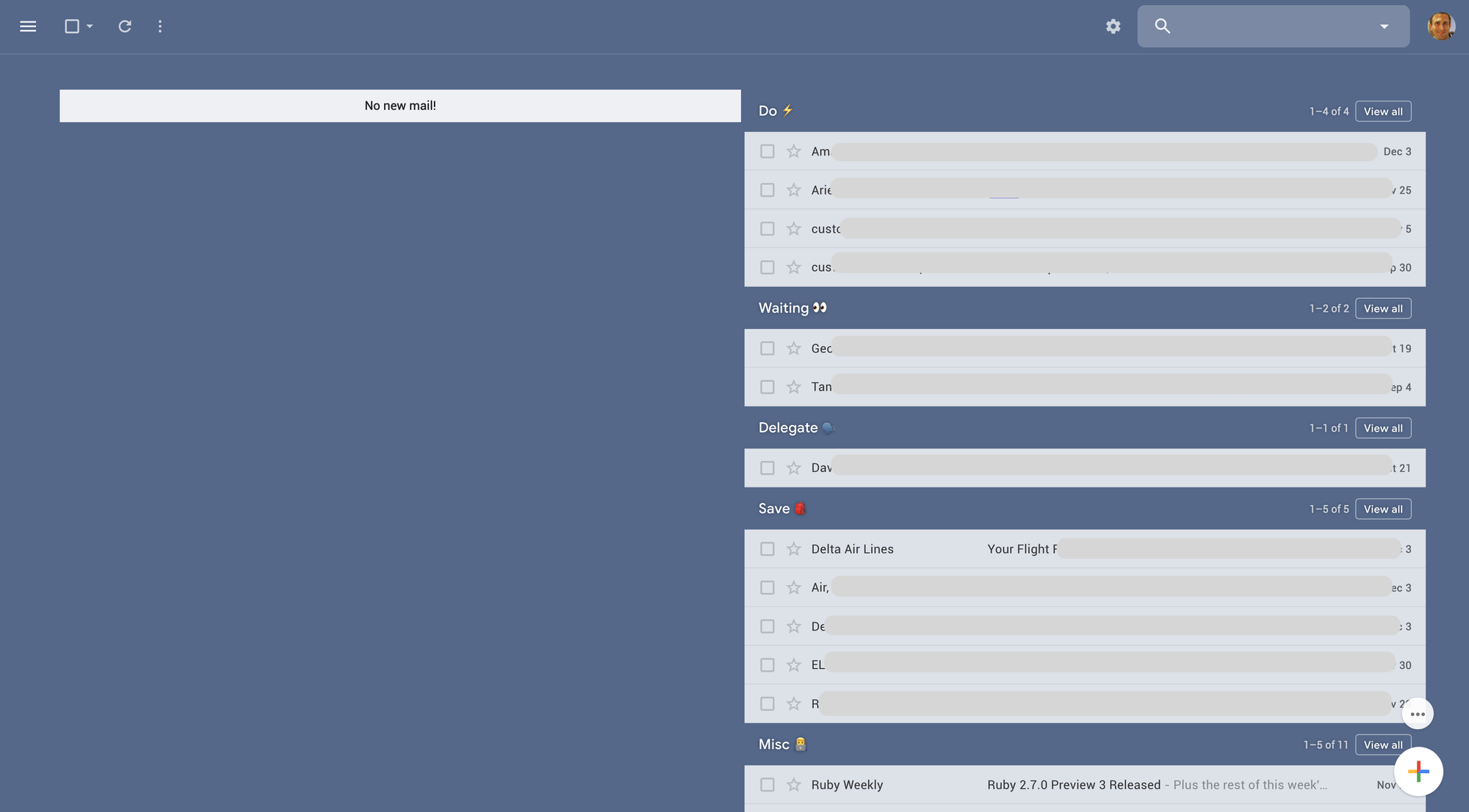The image size is (1469, 812).
Task: Click the floating three-dots bubble
Action: tap(1418, 714)
